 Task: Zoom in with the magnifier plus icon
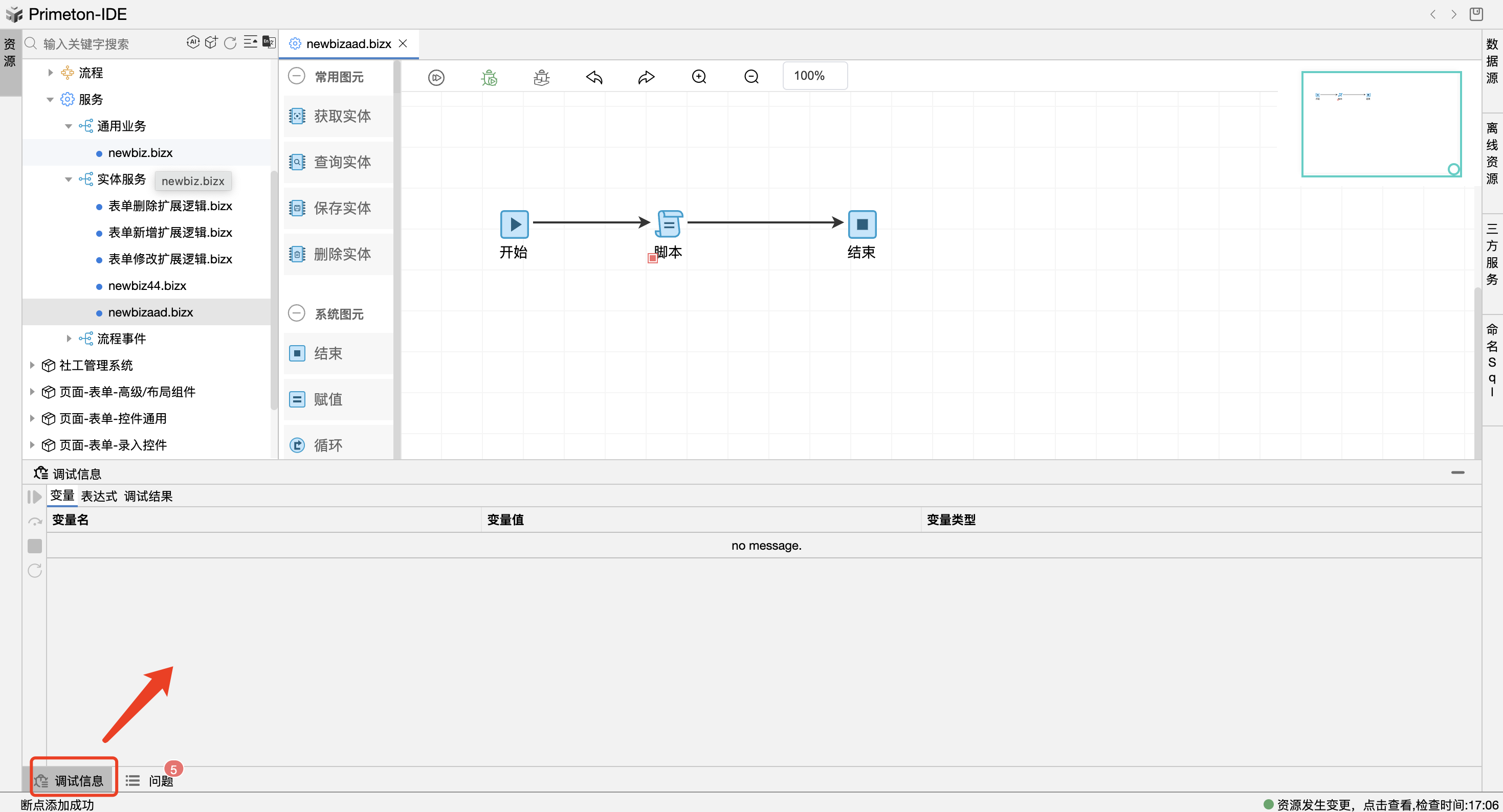(699, 77)
